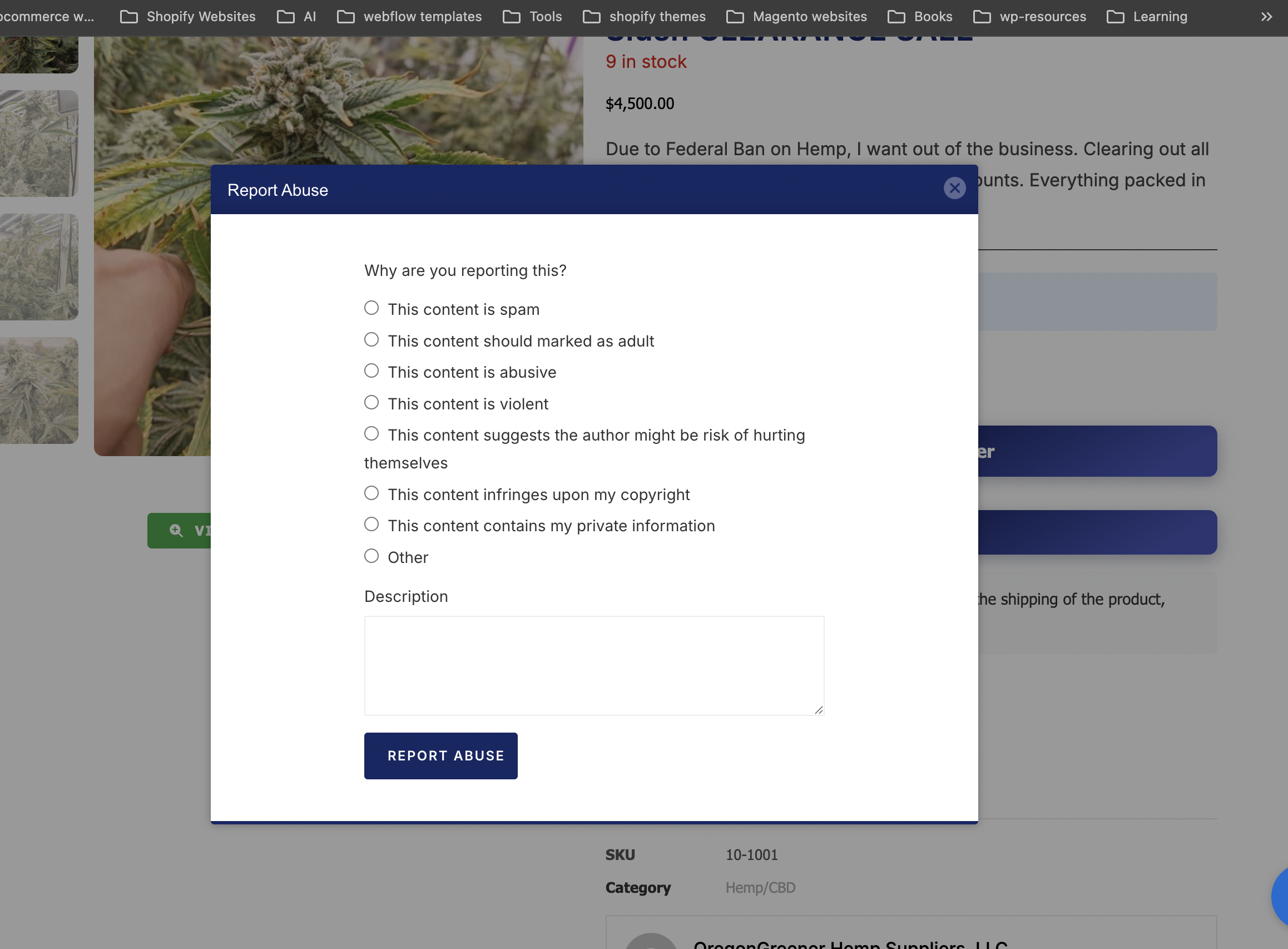Select "This content is spam" option

(x=371, y=308)
